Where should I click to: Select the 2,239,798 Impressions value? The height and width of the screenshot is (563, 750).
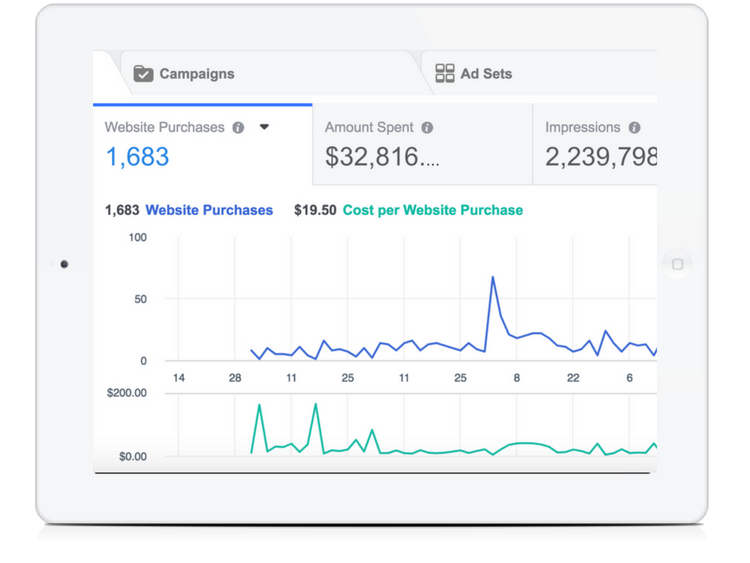pyautogui.click(x=600, y=157)
